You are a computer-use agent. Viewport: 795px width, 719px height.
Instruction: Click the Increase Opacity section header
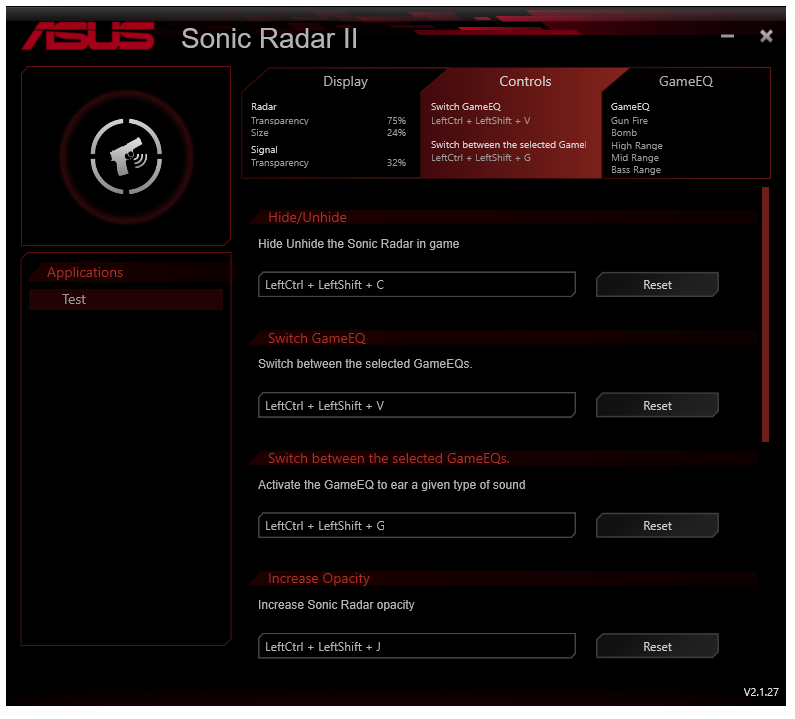click(318, 579)
